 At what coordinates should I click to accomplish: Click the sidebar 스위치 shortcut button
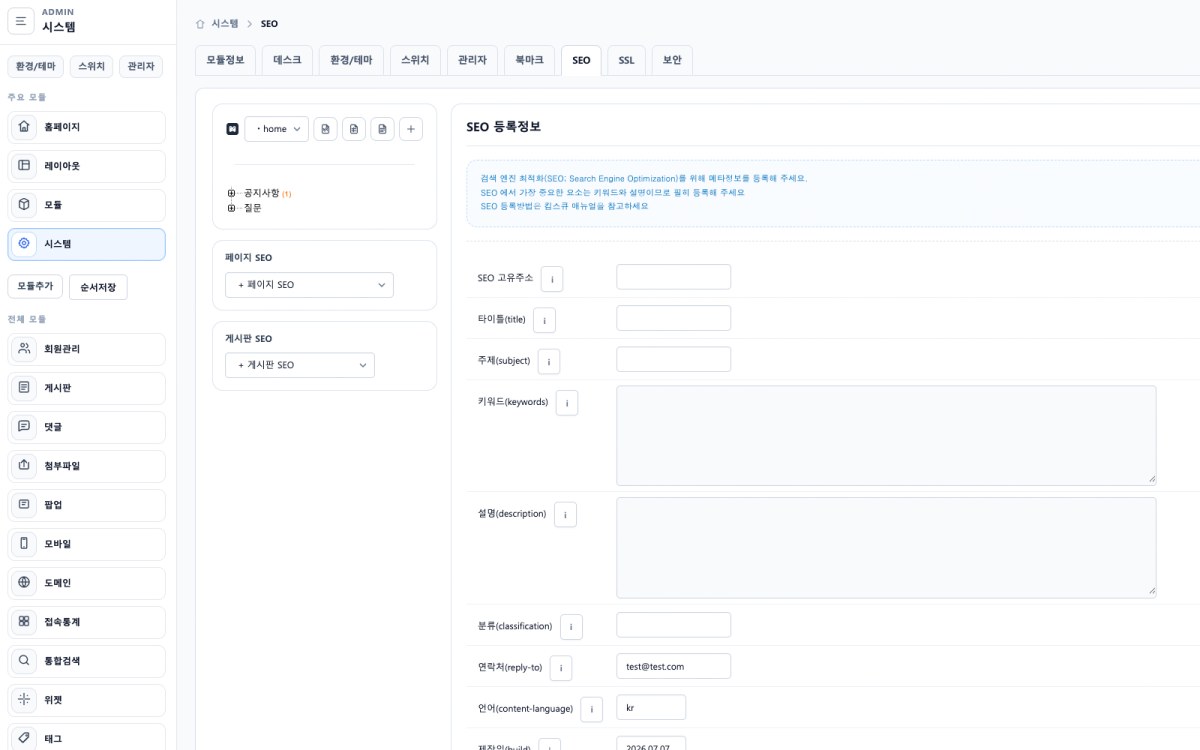click(92, 66)
